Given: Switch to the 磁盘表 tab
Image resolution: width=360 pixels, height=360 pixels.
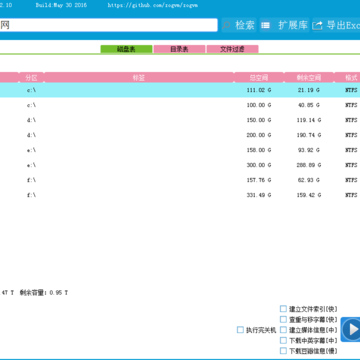Looking at the screenshot, I should pyautogui.click(x=126, y=49).
